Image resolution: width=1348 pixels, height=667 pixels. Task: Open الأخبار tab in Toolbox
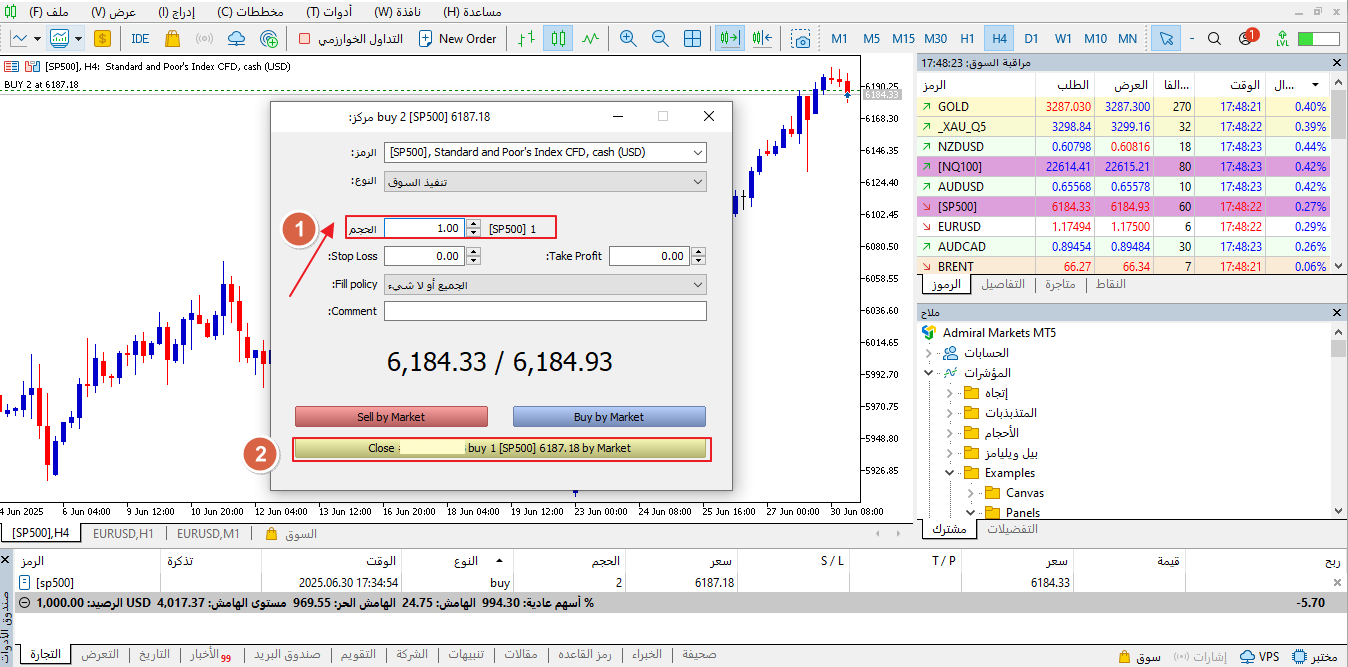point(211,655)
